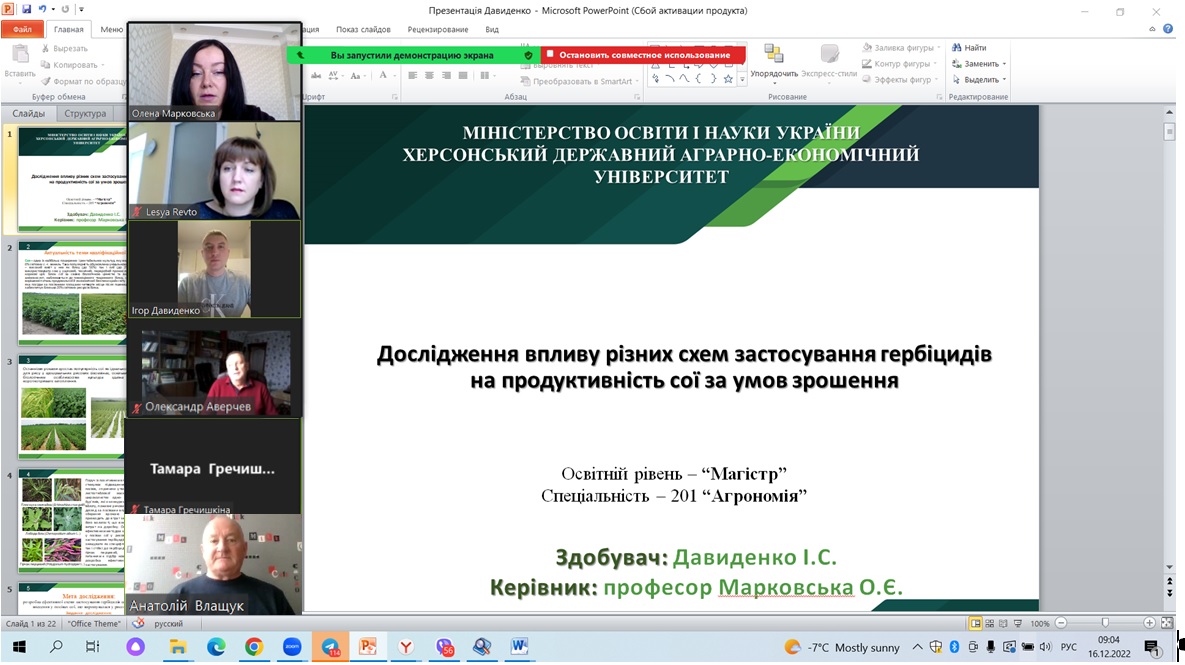Zoom in with the plus button
The height and width of the screenshot is (665, 1185).
point(1149,623)
